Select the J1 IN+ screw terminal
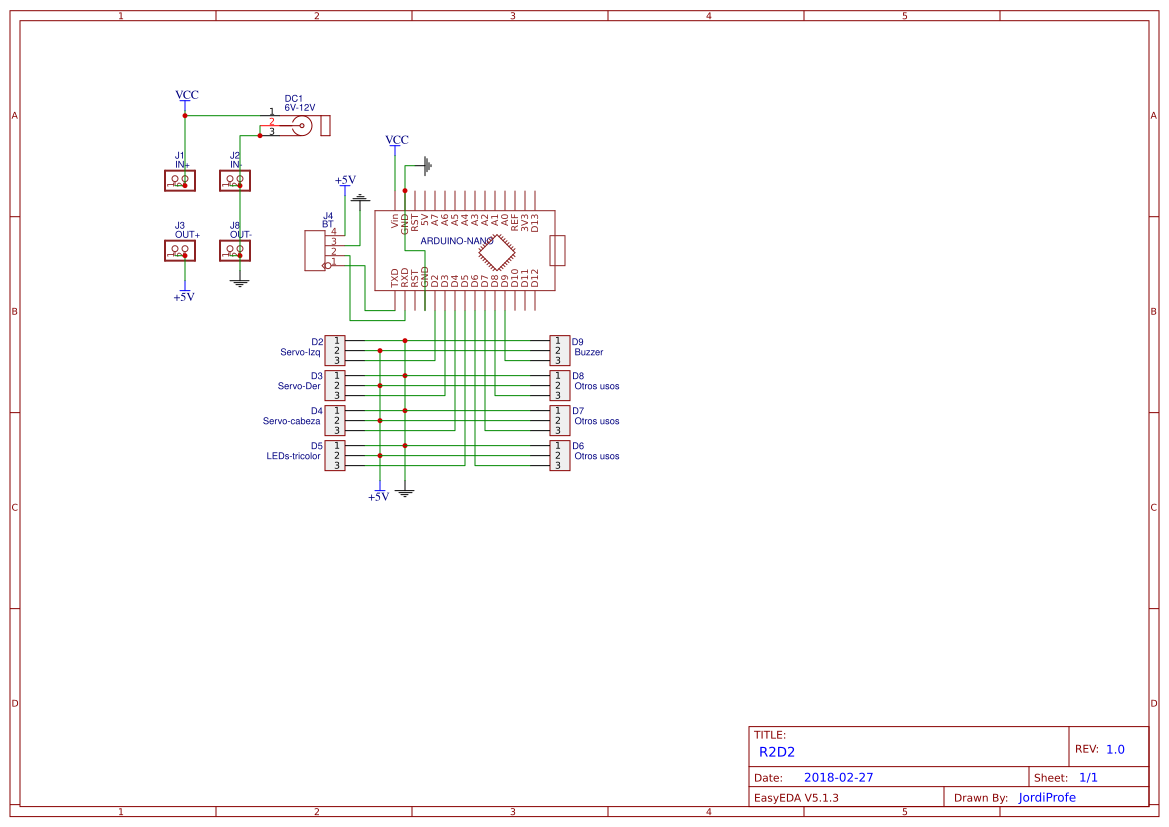1169x827 pixels. pyautogui.click(x=178, y=181)
